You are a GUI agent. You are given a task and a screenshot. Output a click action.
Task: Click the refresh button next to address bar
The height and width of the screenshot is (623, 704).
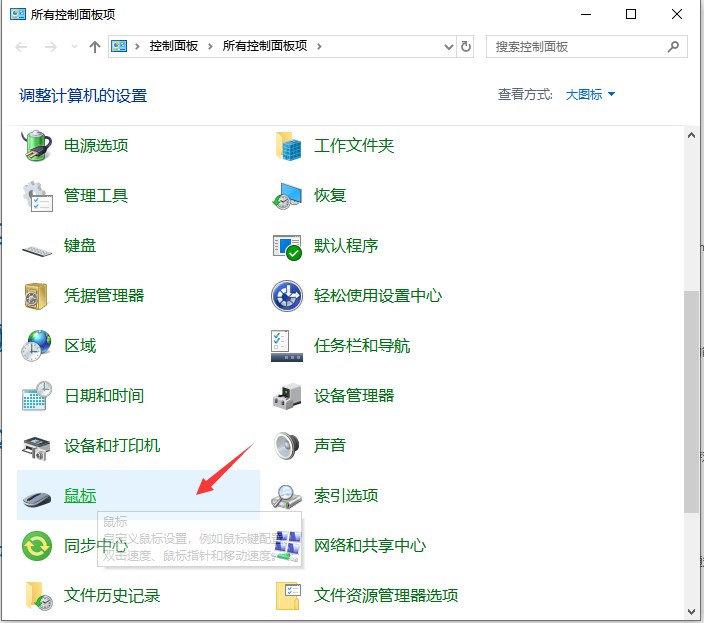[466, 47]
